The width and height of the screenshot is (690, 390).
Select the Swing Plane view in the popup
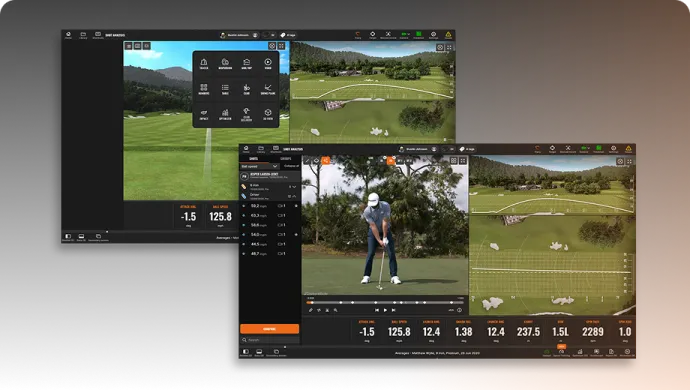tap(268, 89)
